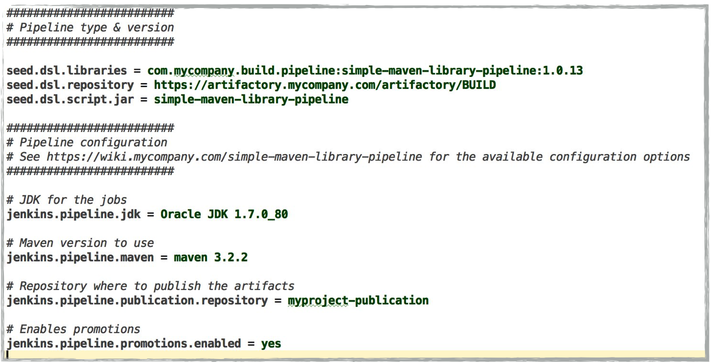Click the jenkins.pipeline.publication.repository key
The image size is (711, 362).
point(137,301)
